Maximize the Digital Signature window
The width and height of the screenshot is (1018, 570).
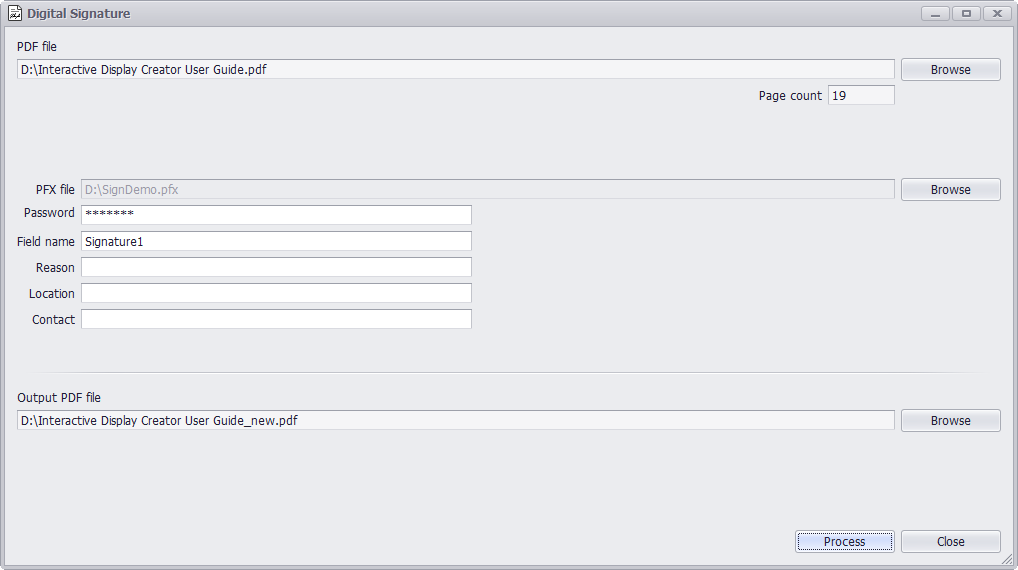pos(966,14)
